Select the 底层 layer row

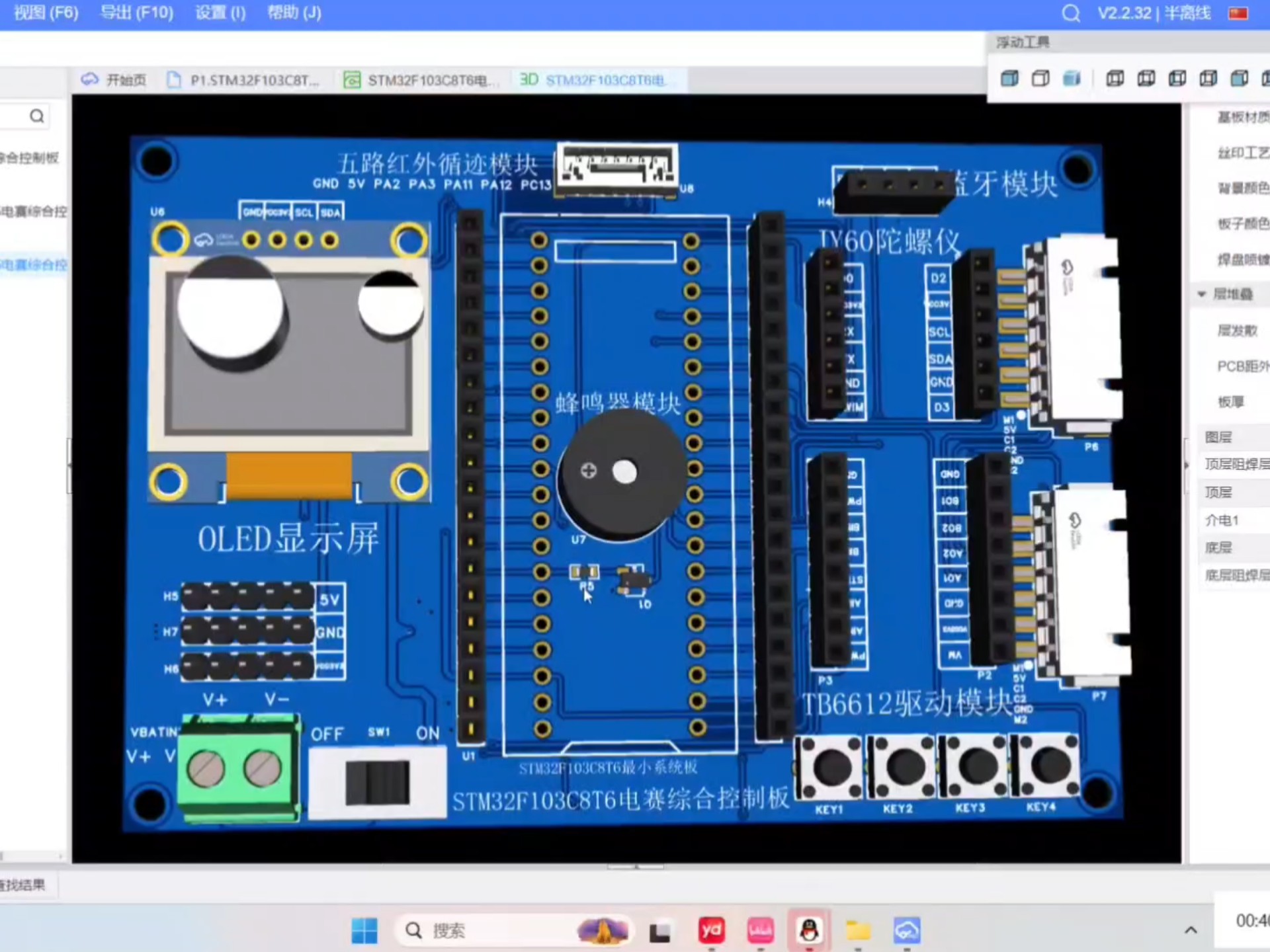coord(1236,548)
